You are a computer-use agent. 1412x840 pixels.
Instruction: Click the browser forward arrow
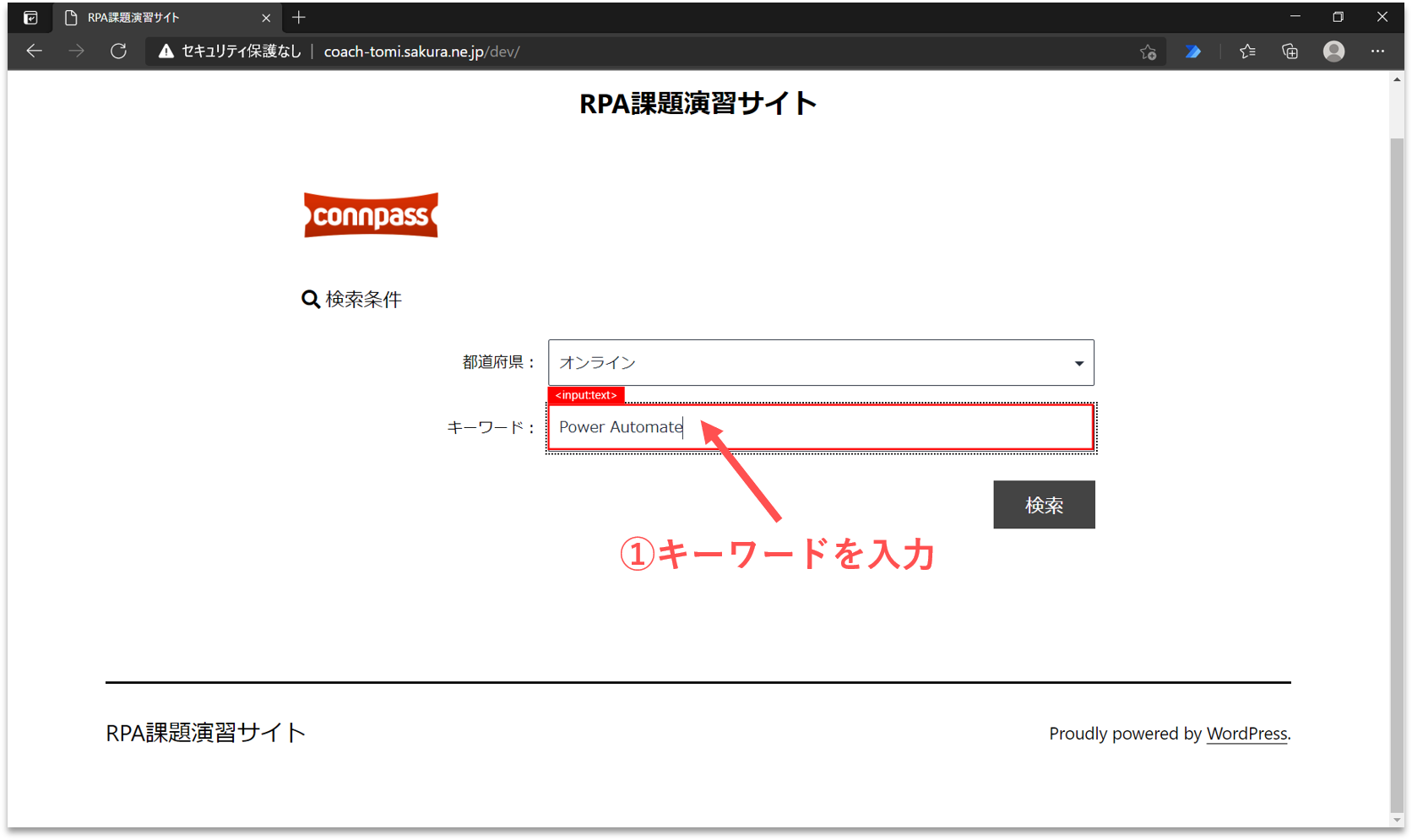pyautogui.click(x=76, y=51)
